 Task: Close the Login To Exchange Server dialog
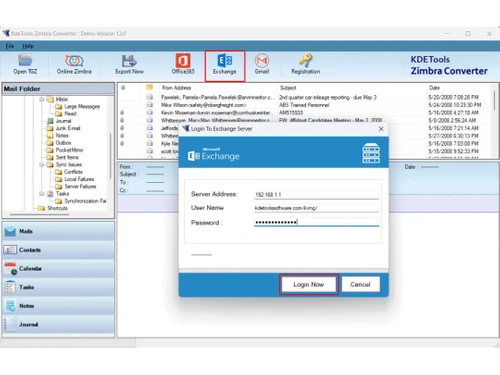click(x=381, y=129)
